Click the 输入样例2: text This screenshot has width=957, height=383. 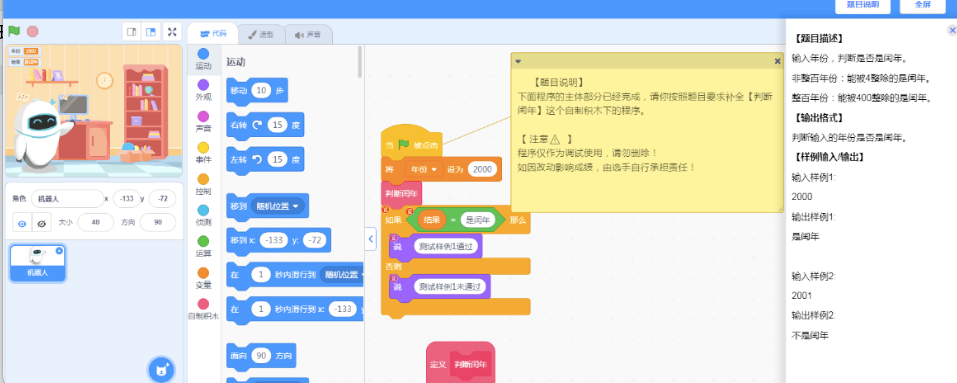click(813, 276)
